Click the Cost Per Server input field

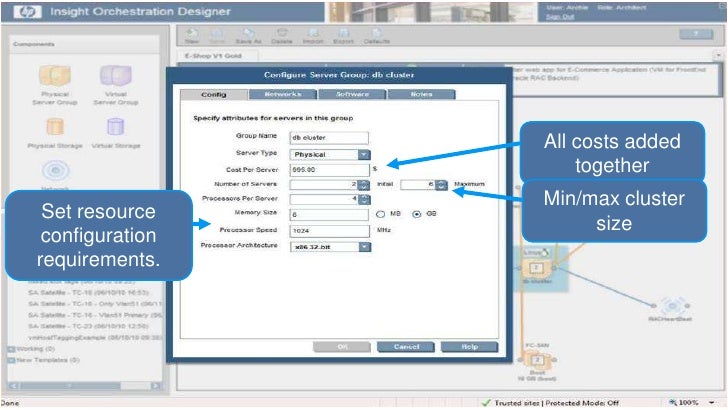tap(329, 170)
